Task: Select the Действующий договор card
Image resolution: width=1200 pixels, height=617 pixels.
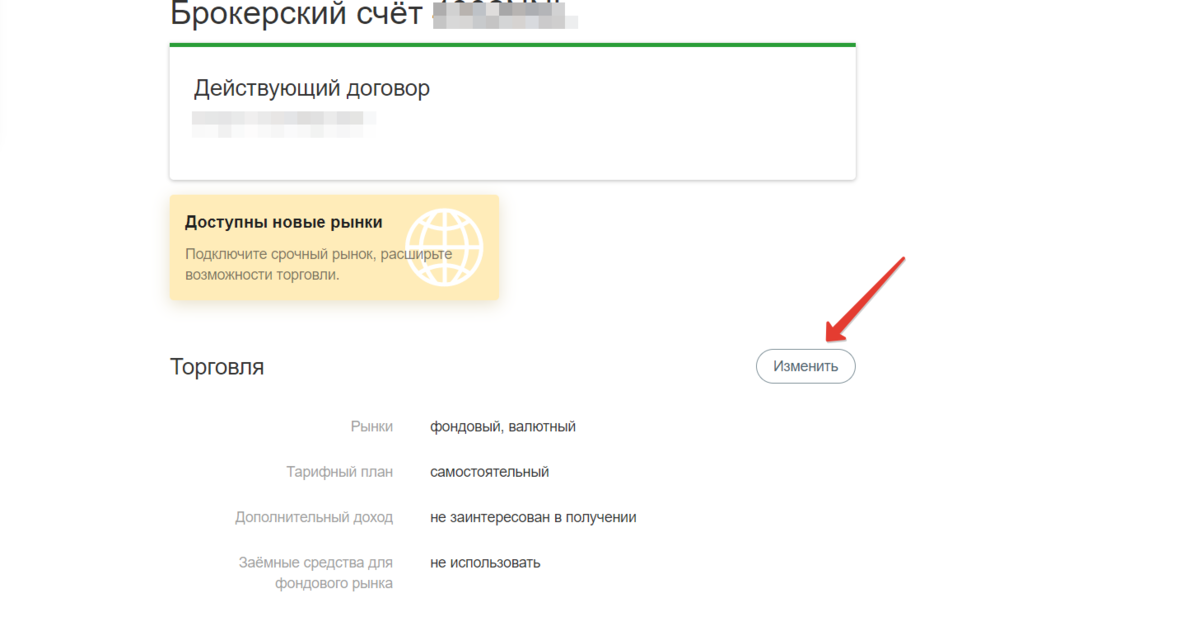Action: coord(513,113)
